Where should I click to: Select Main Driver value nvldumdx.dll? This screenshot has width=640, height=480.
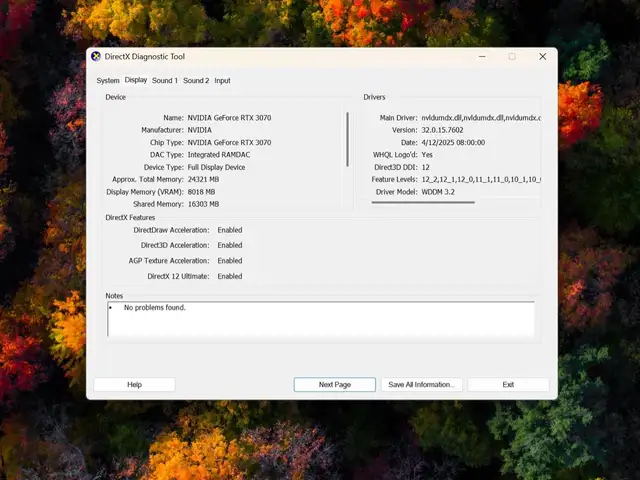coord(481,118)
